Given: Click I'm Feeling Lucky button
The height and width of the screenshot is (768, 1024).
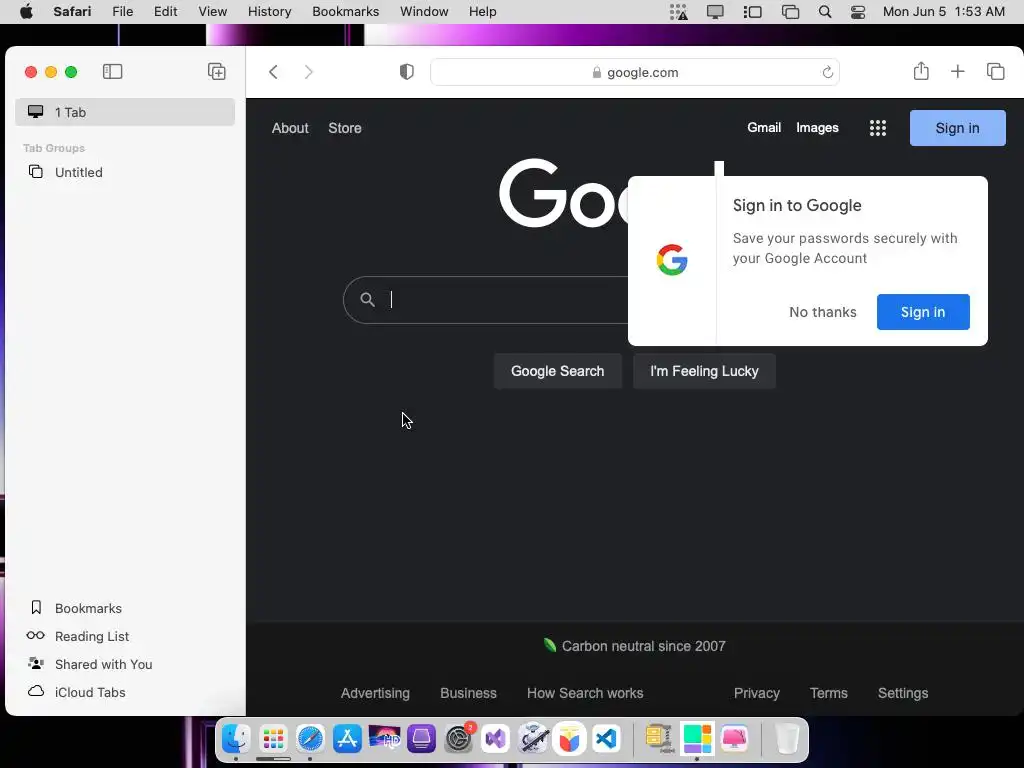Looking at the screenshot, I should 704,371.
